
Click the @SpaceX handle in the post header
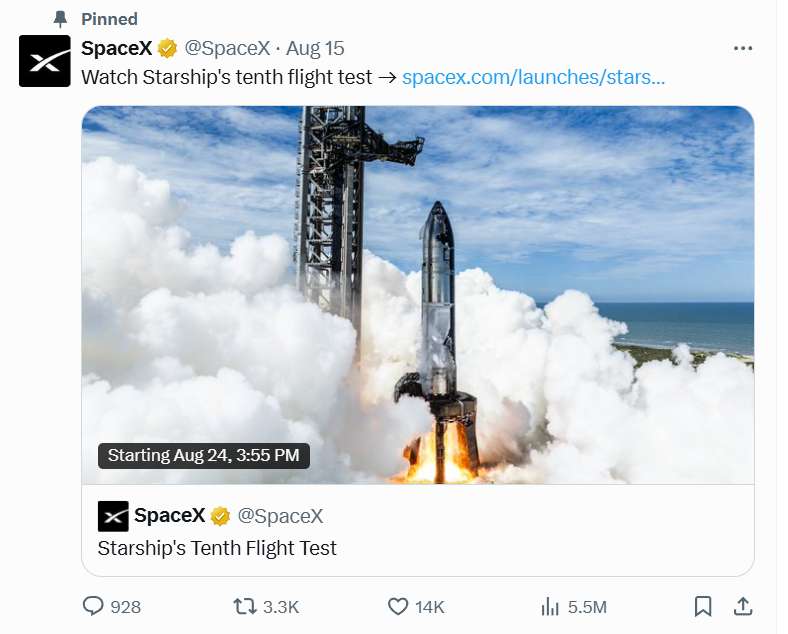pyautogui.click(x=227, y=48)
